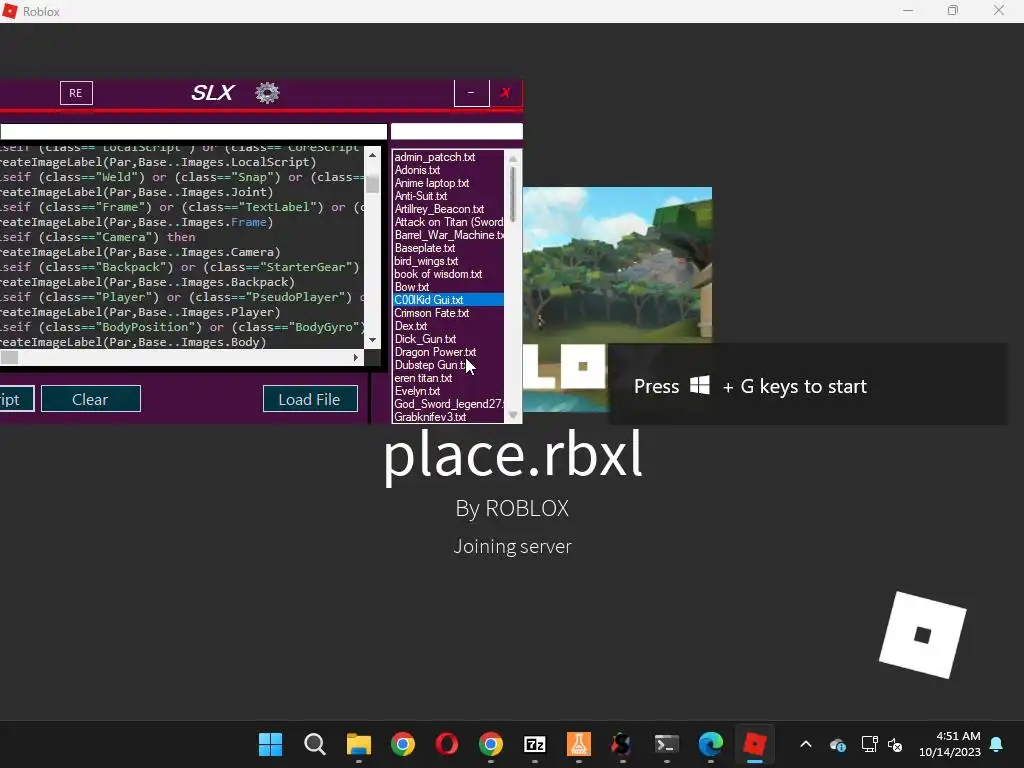Open Microsoft Edge from taskbar
Image resolution: width=1024 pixels, height=768 pixels.
coord(711,744)
